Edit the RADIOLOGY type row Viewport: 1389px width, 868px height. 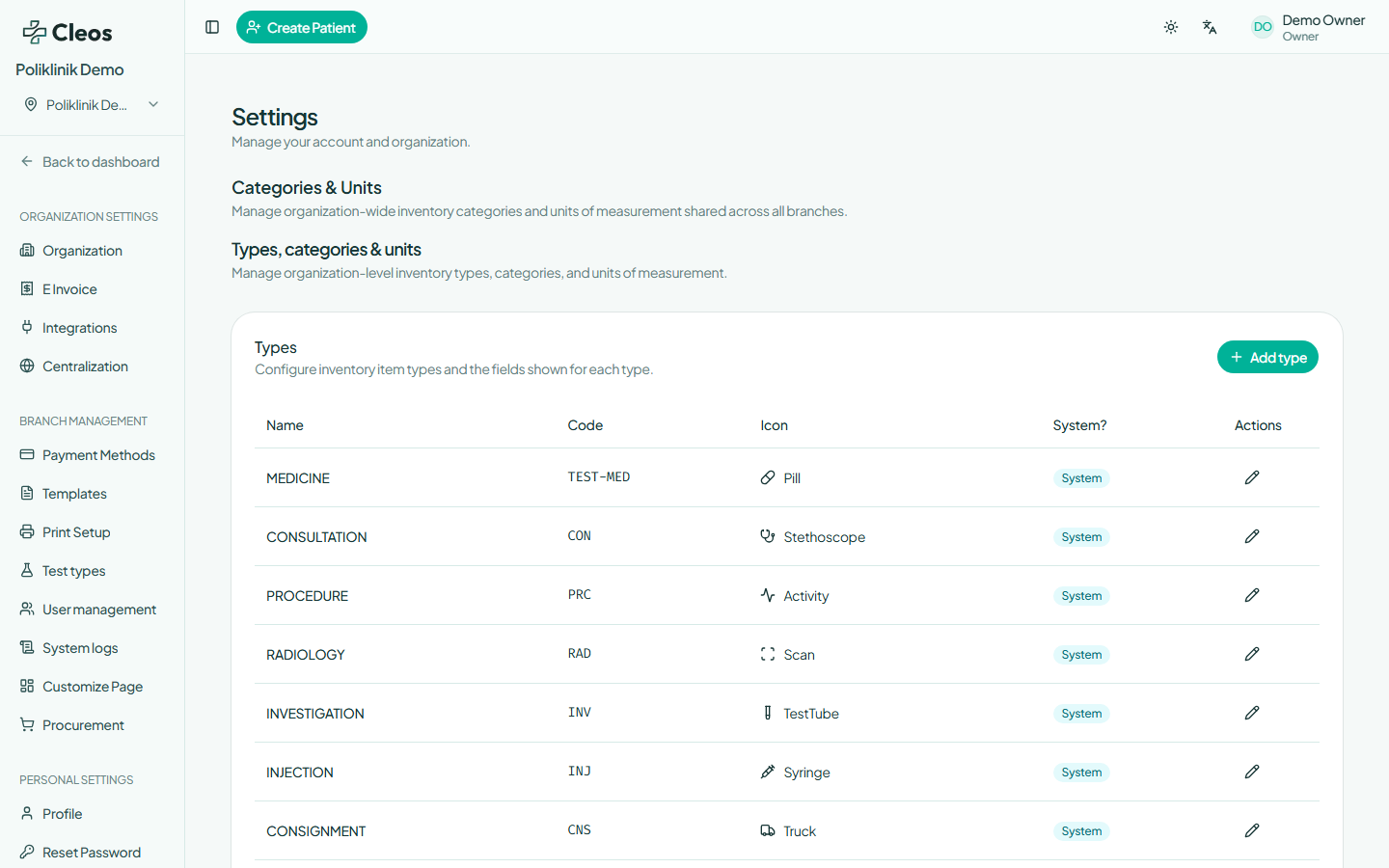click(1252, 654)
